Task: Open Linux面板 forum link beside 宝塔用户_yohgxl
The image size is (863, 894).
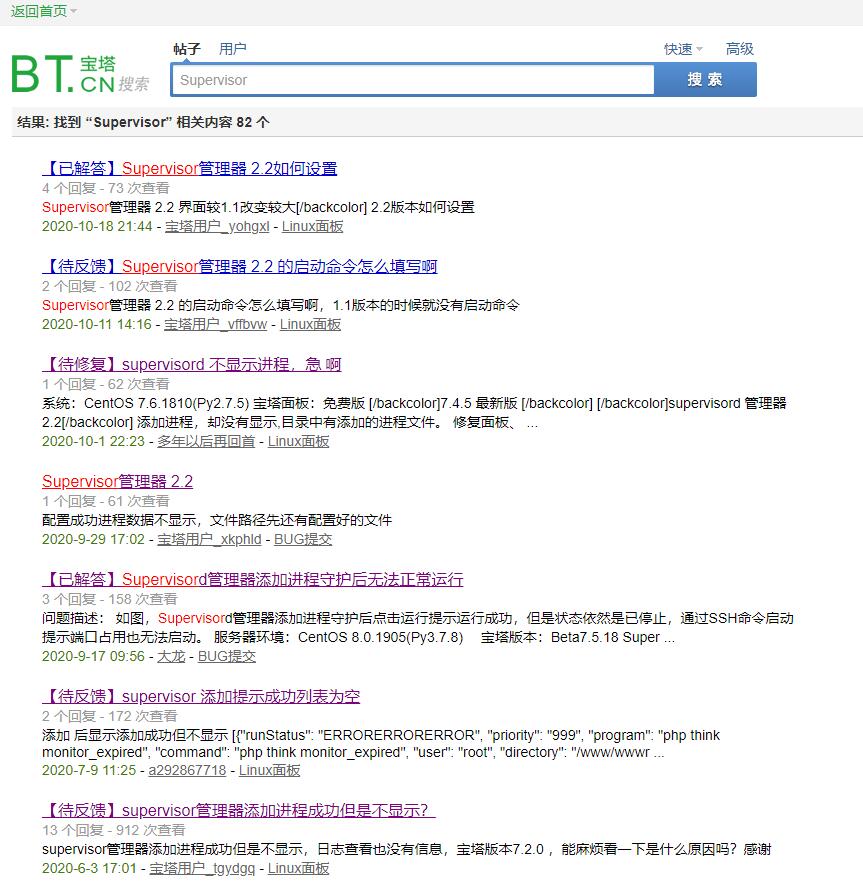Action: (312, 226)
